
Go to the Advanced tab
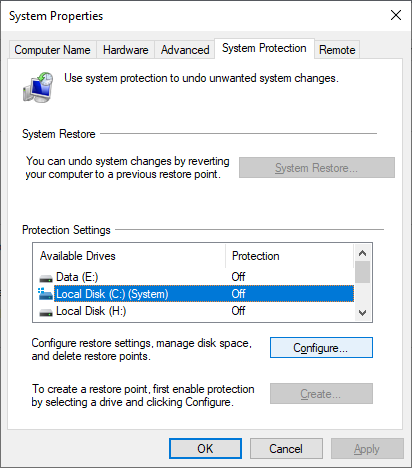[x=185, y=50]
